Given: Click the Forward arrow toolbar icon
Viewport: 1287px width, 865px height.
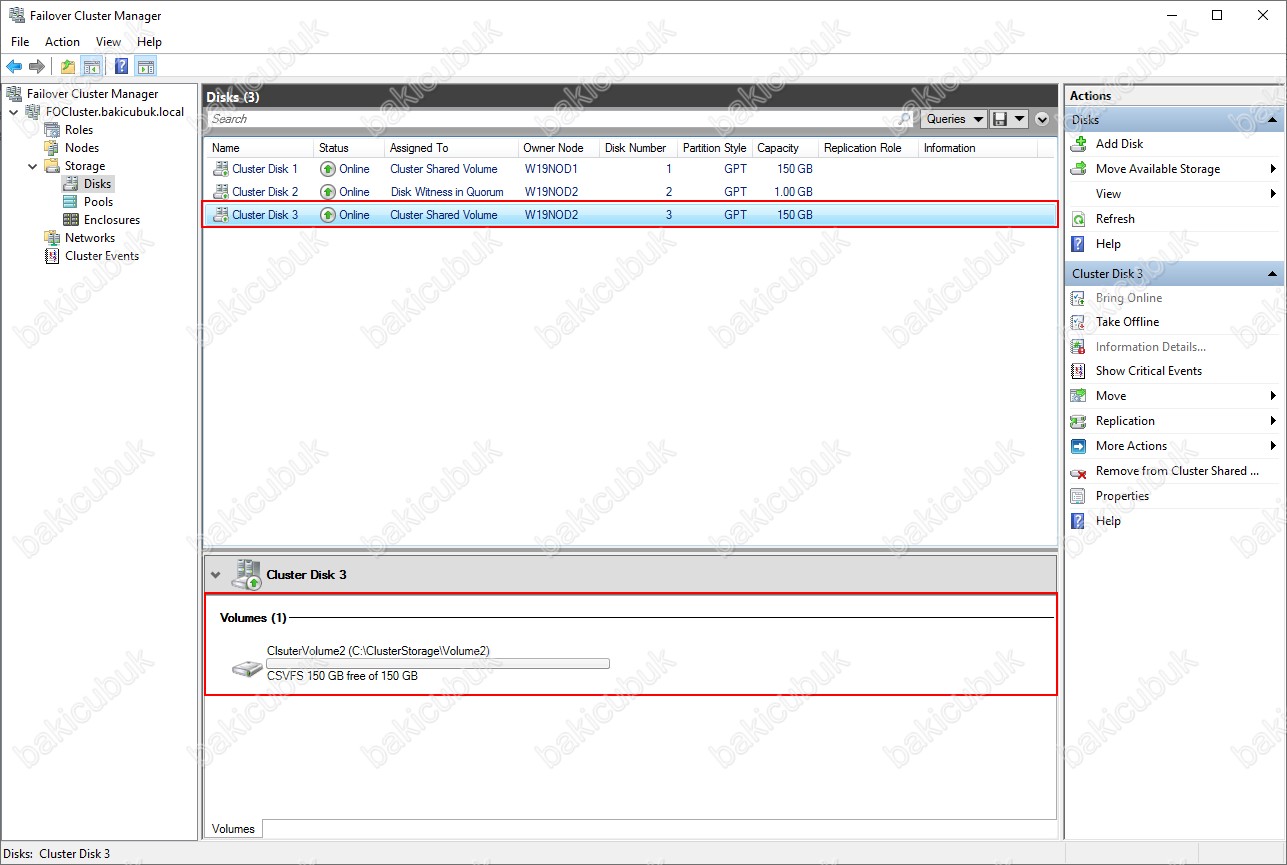Looking at the screenshot, I should (37, 67).
